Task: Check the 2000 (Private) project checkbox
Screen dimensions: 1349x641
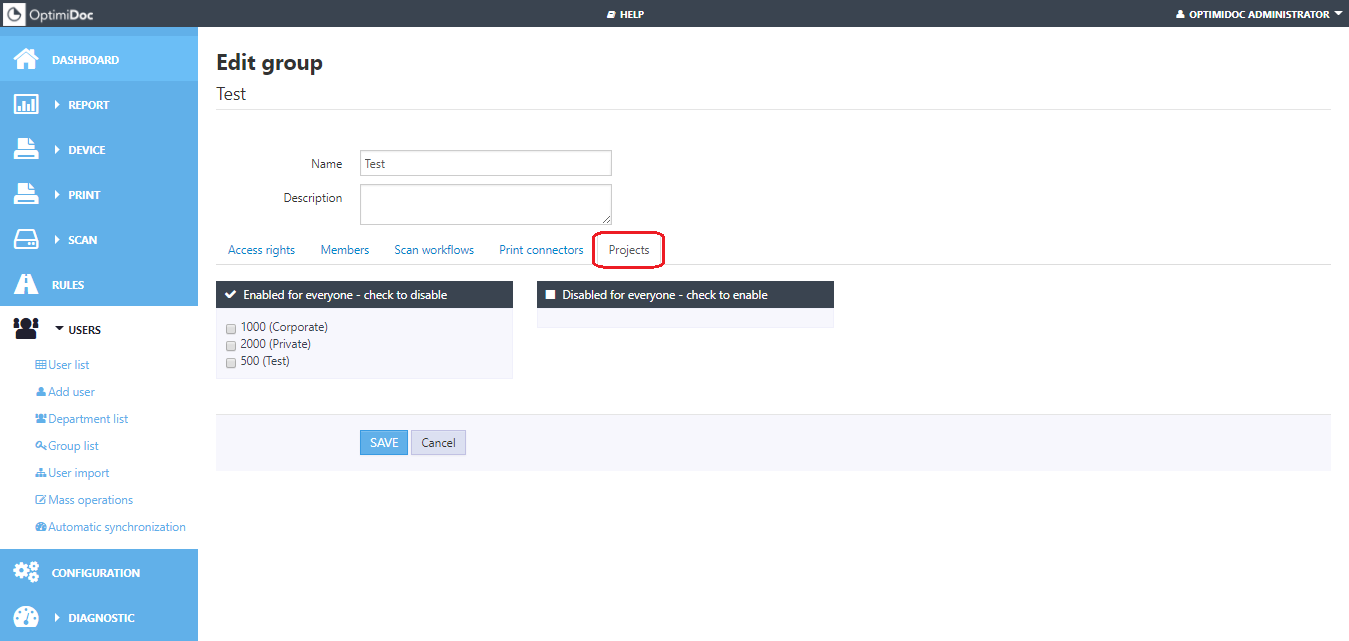Action: [231, 345]
